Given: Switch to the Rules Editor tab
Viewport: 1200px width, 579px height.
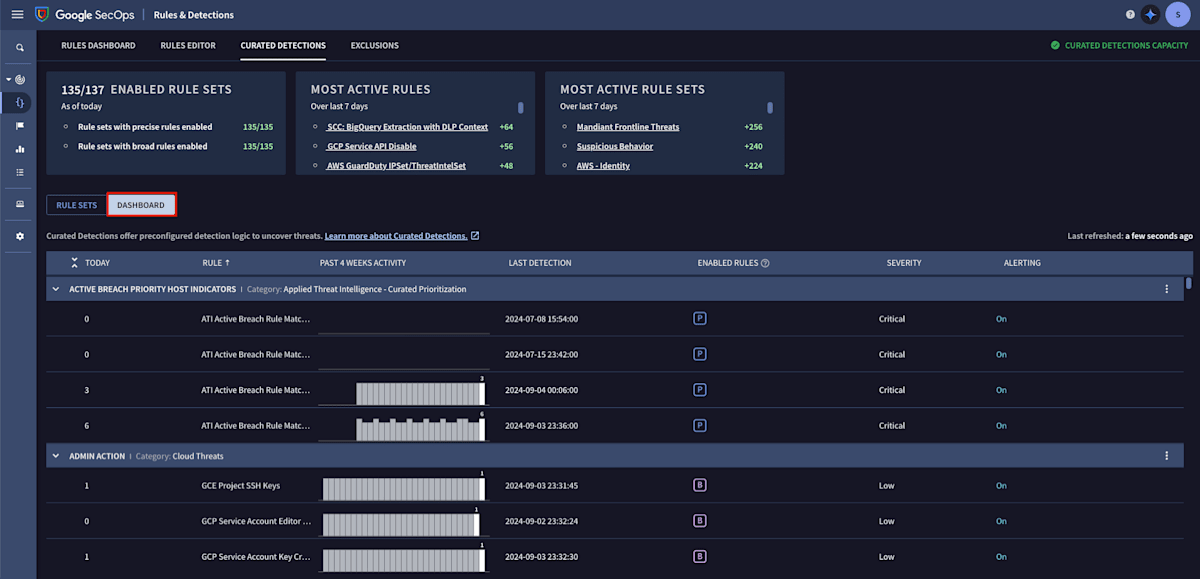Looking at the screenshot, I should [x=188, y=45].
